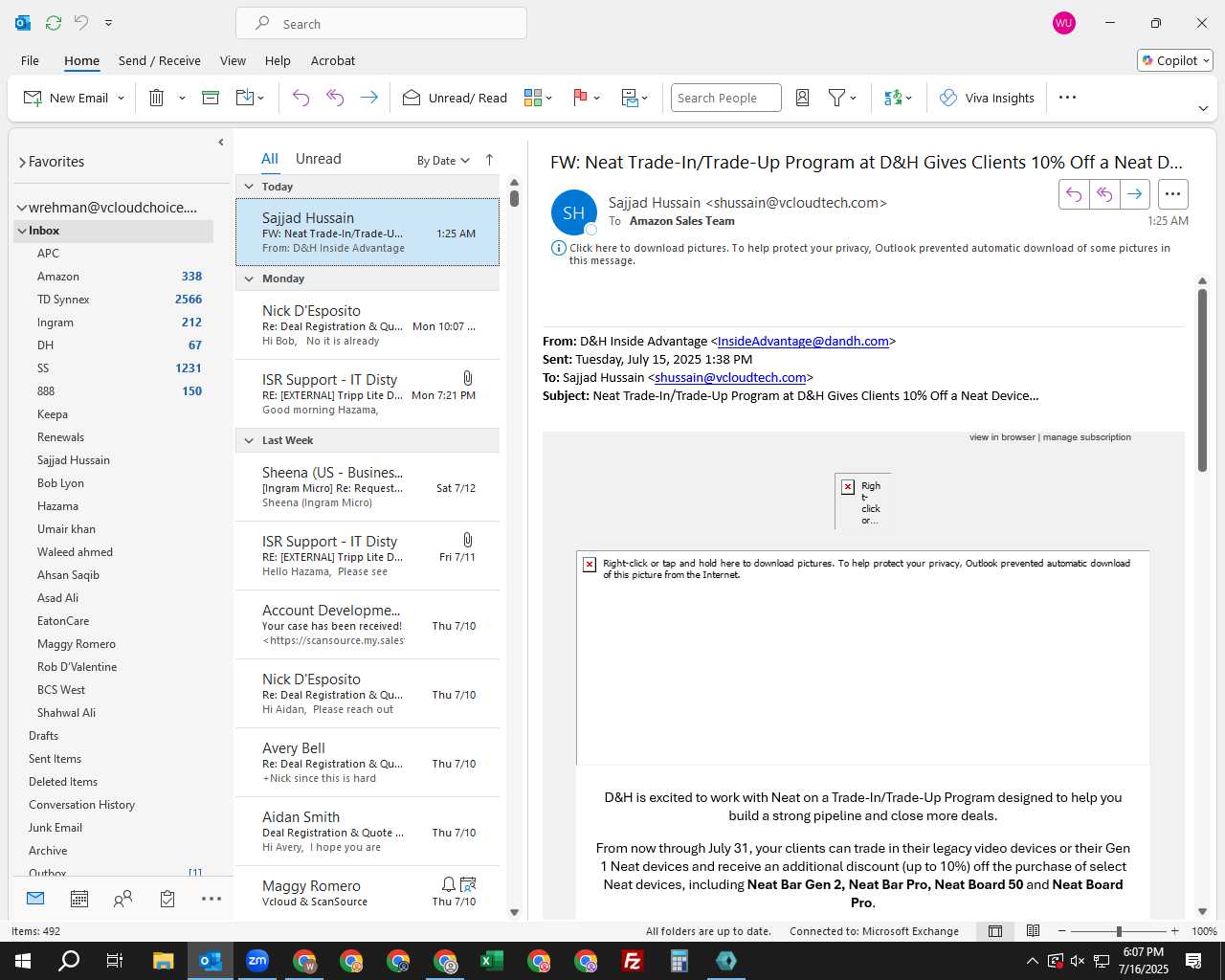Forward message from reading pane arrow button
This screenshot has height=980, width=1225.
point(1134,194)
